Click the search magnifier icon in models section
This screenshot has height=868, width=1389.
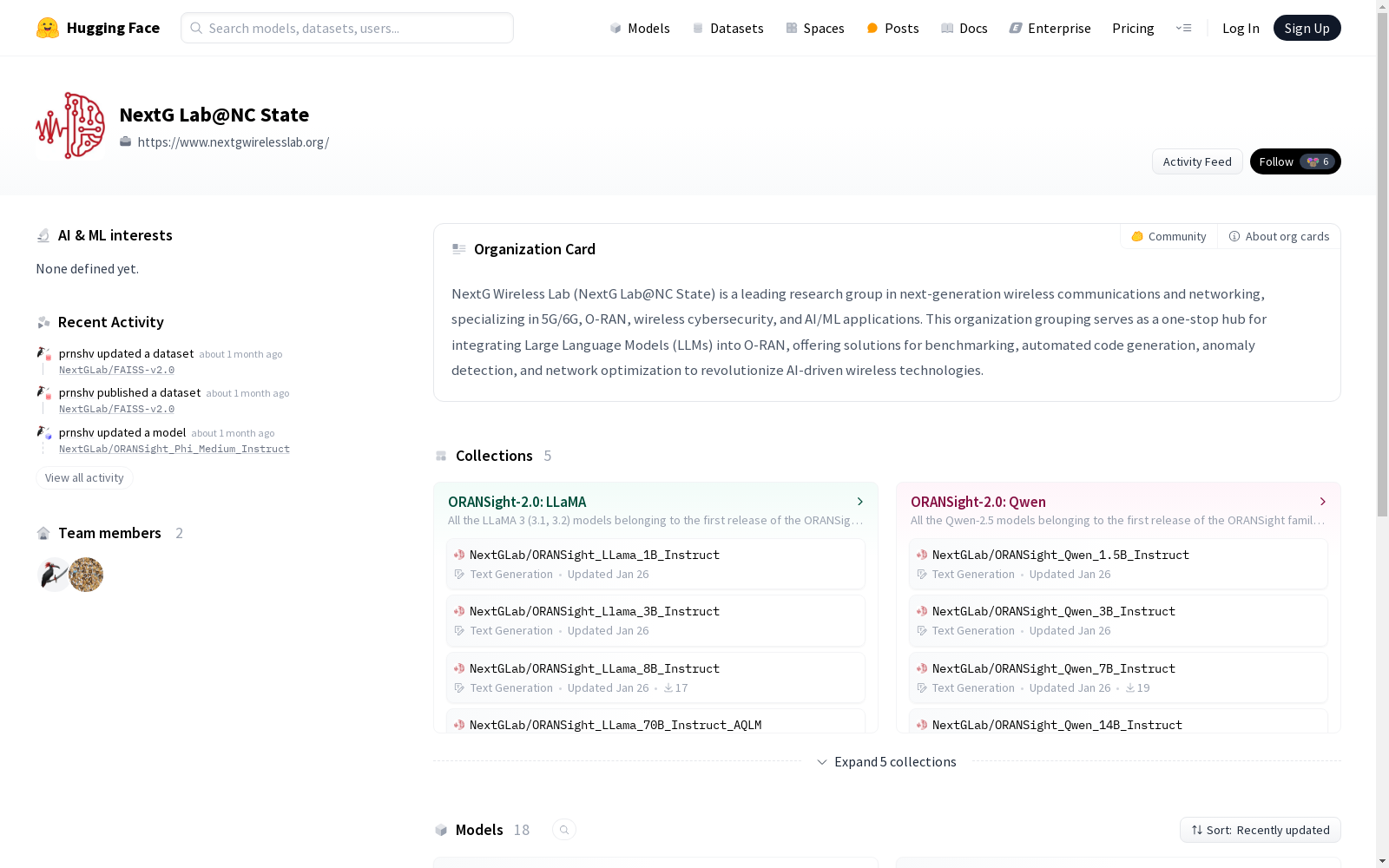[x=564, y=830]
